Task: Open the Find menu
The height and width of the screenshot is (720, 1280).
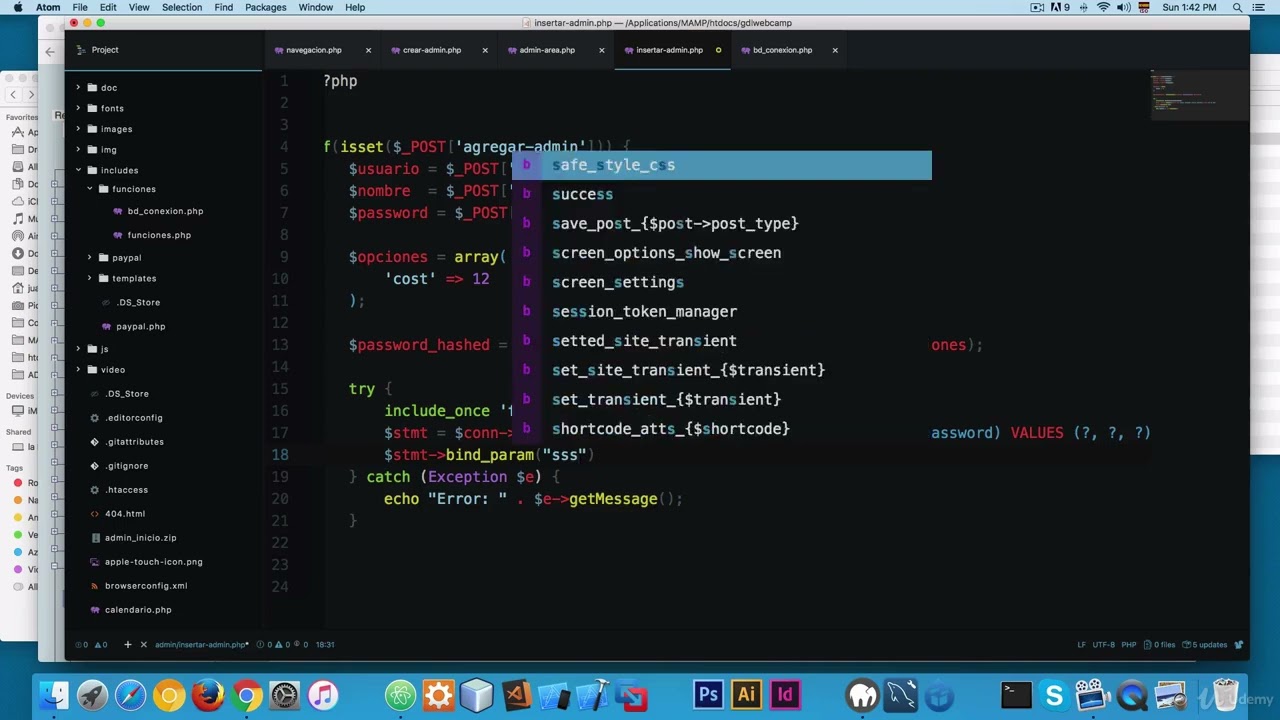Action: 224,7
